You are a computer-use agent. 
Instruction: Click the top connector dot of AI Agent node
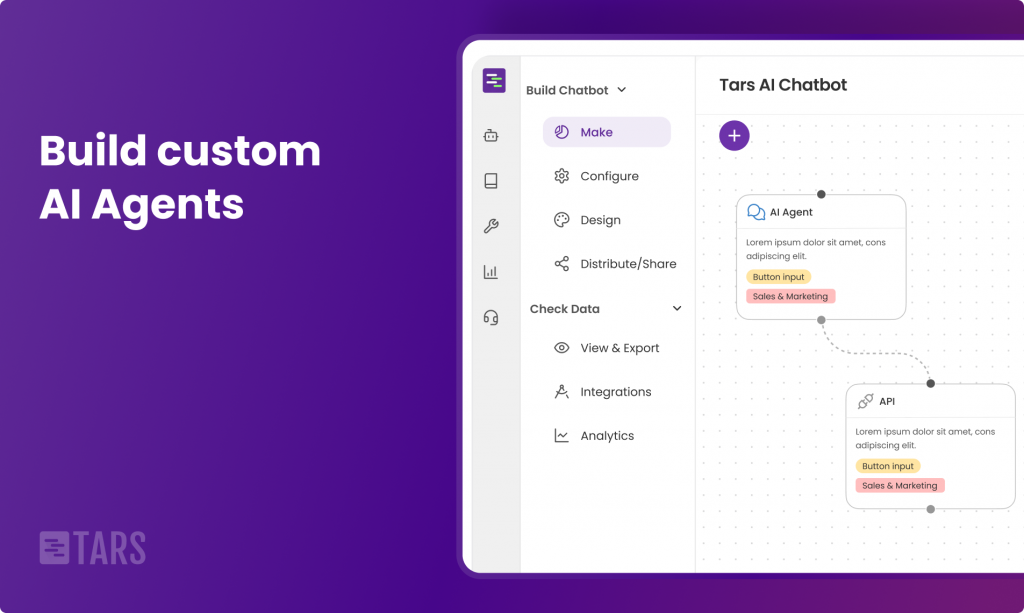tap(821, 195)
